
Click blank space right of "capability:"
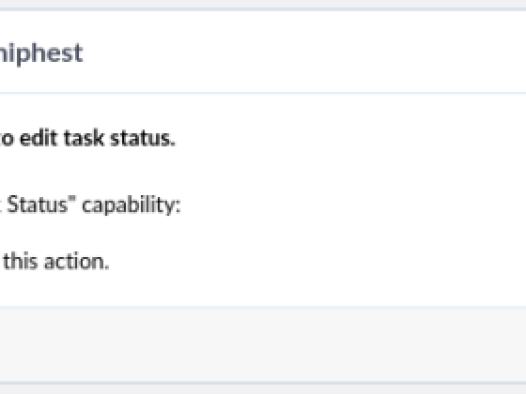[x=352, y=205]
